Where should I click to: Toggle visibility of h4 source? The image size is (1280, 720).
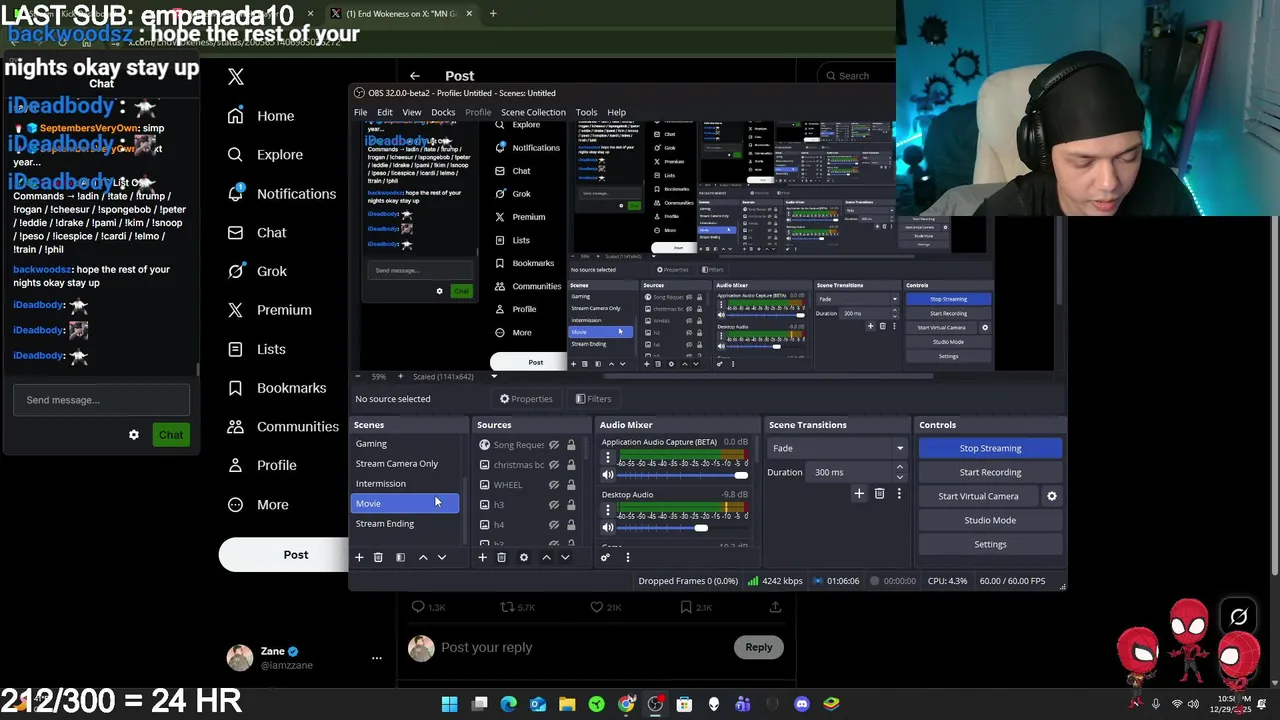coord(553,525)
